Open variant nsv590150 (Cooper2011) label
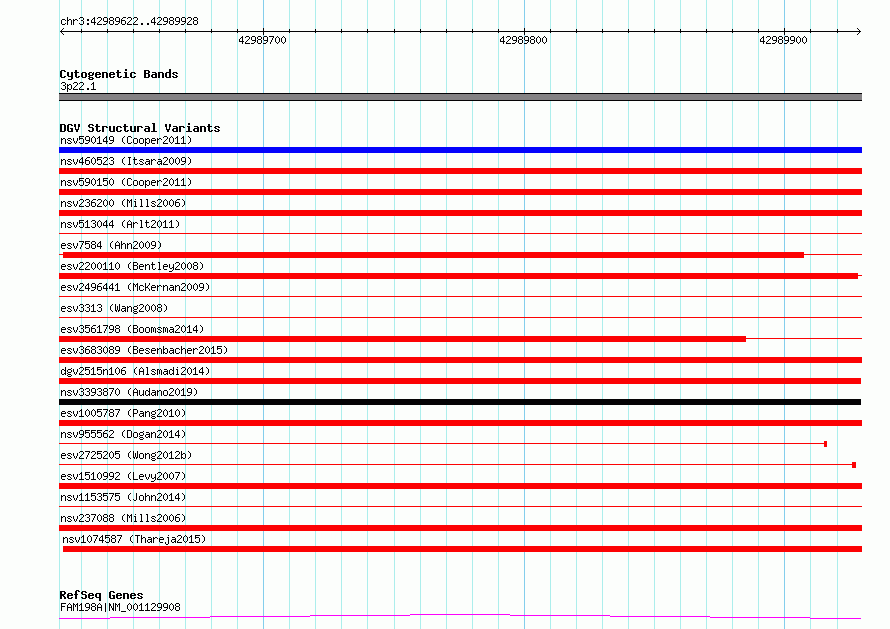 (x=126, y=182)
